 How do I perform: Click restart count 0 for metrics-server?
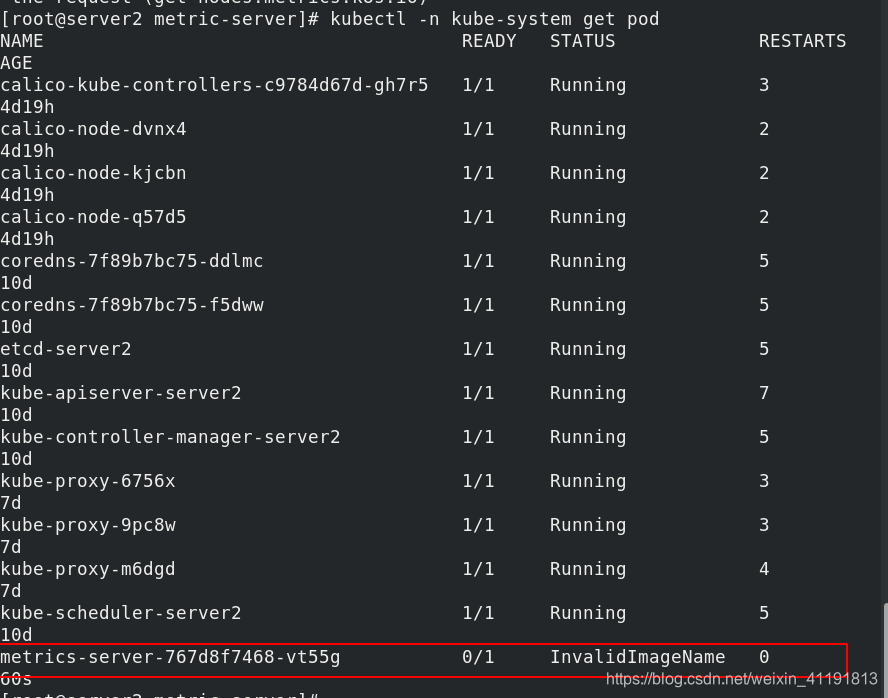coord(764,657)
